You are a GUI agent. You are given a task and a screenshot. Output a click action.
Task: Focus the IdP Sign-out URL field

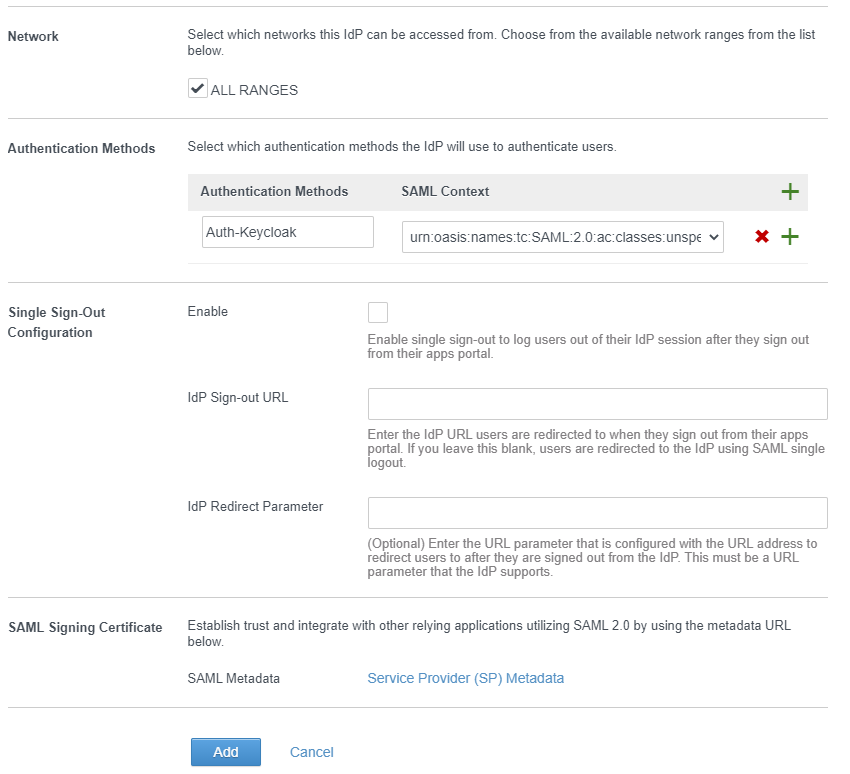coord(597,404)
